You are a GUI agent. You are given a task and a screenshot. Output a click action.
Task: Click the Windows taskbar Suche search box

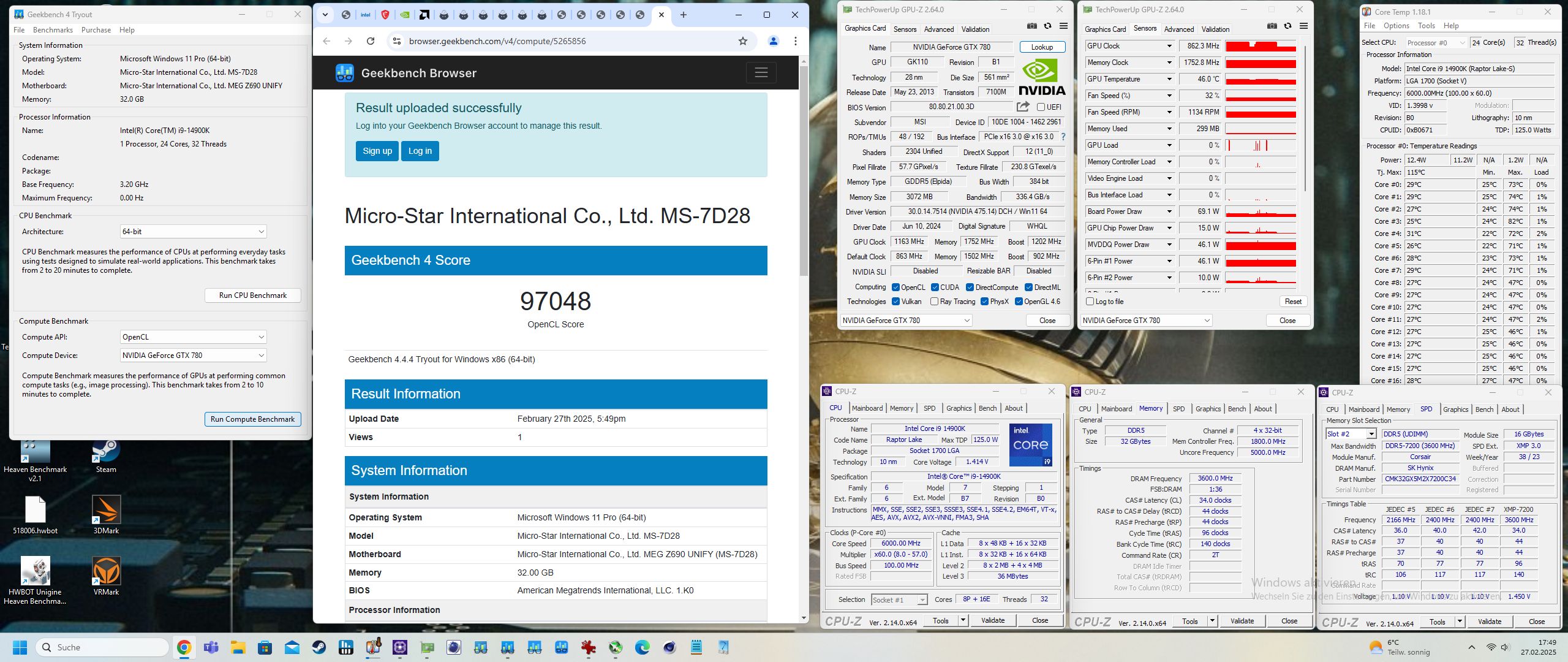102,647
